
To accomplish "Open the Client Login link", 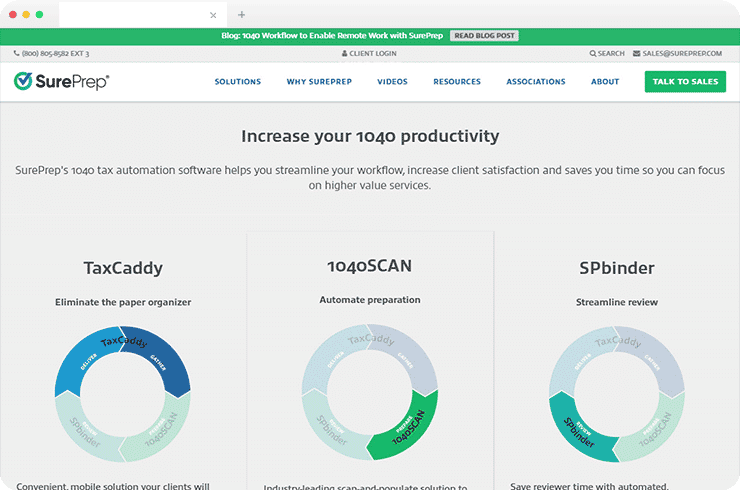I will pyautogui.click(x=369, y=53).
